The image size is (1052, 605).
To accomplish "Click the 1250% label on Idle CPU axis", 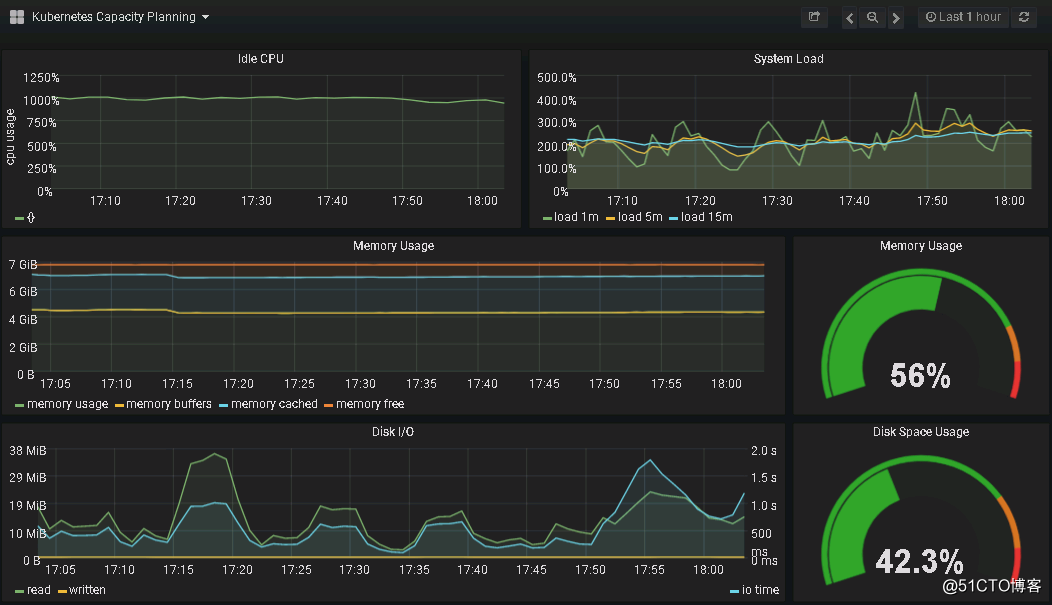I will (41, 78).
